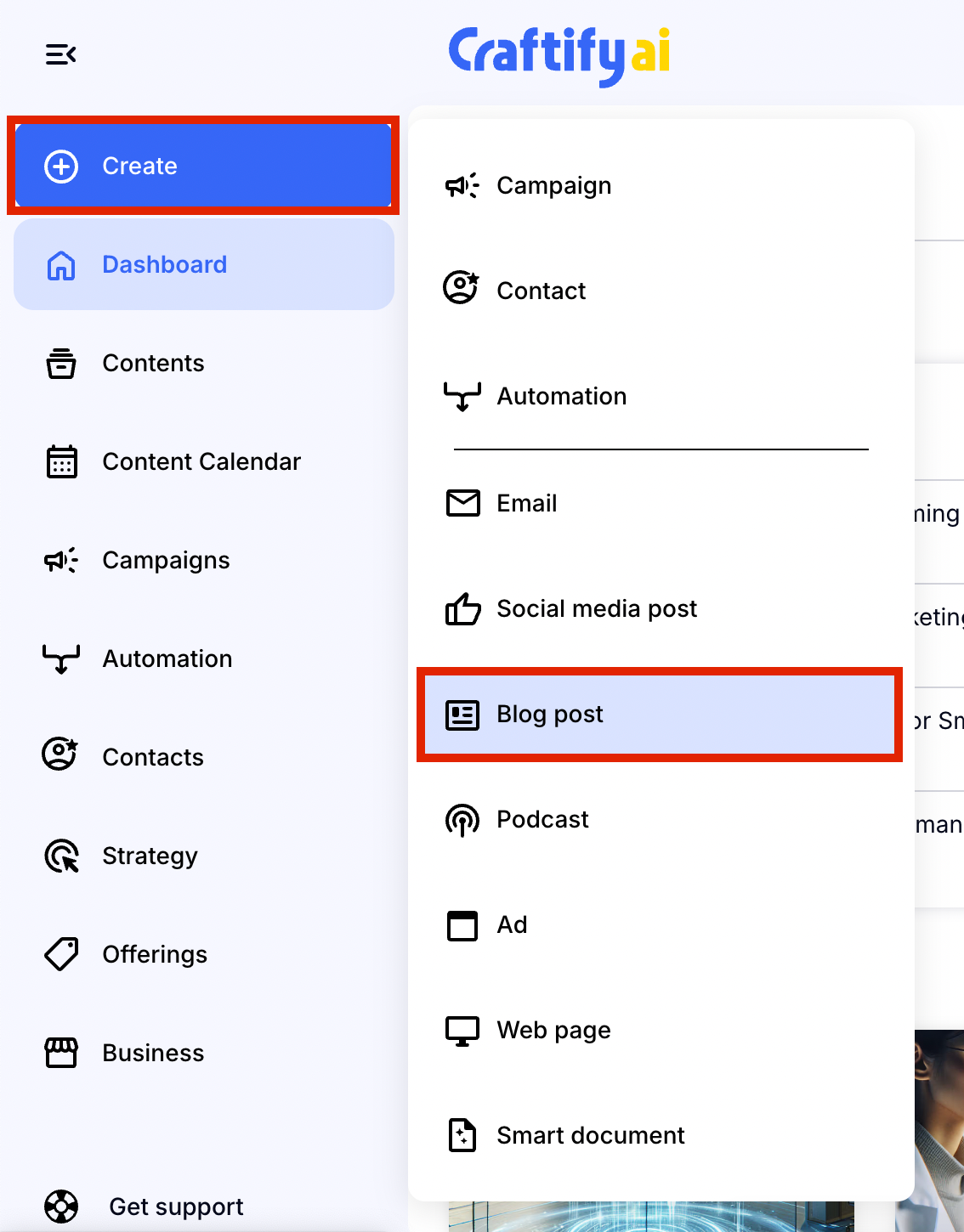964x1232 pixels.
Task: Collapse the sidebar with the menu icon
Action: pos(61,54)
